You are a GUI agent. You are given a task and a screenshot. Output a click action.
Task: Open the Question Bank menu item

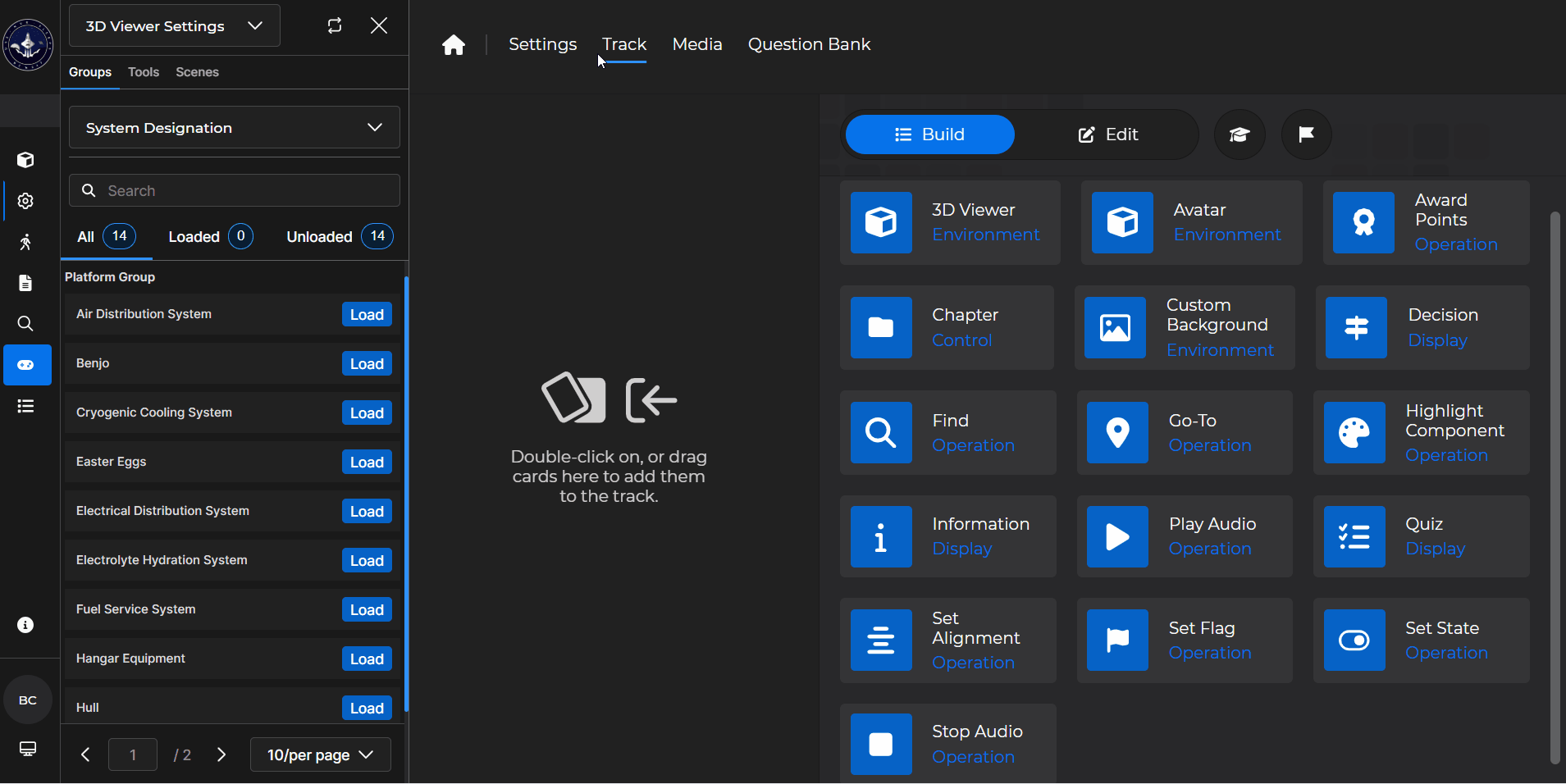pos(809,44)
